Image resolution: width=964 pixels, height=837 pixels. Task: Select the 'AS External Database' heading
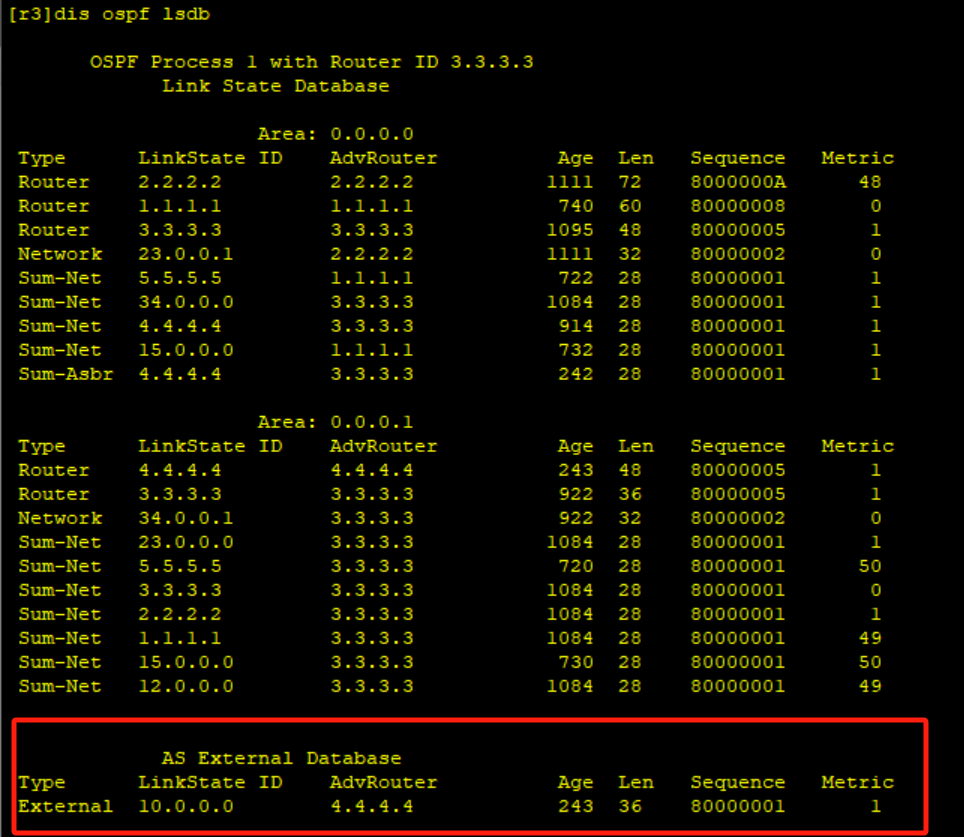pyautogui.click(x=282, y=758)
